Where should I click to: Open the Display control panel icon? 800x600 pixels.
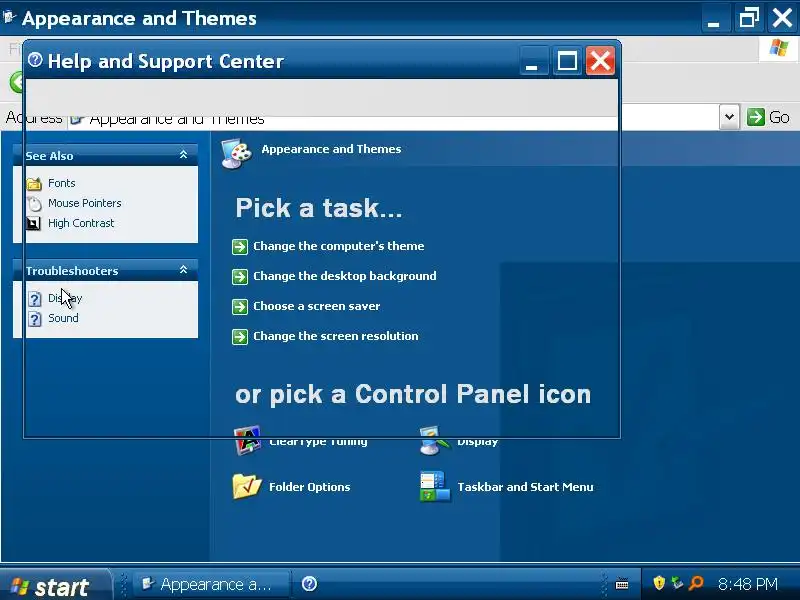(435, 440)
